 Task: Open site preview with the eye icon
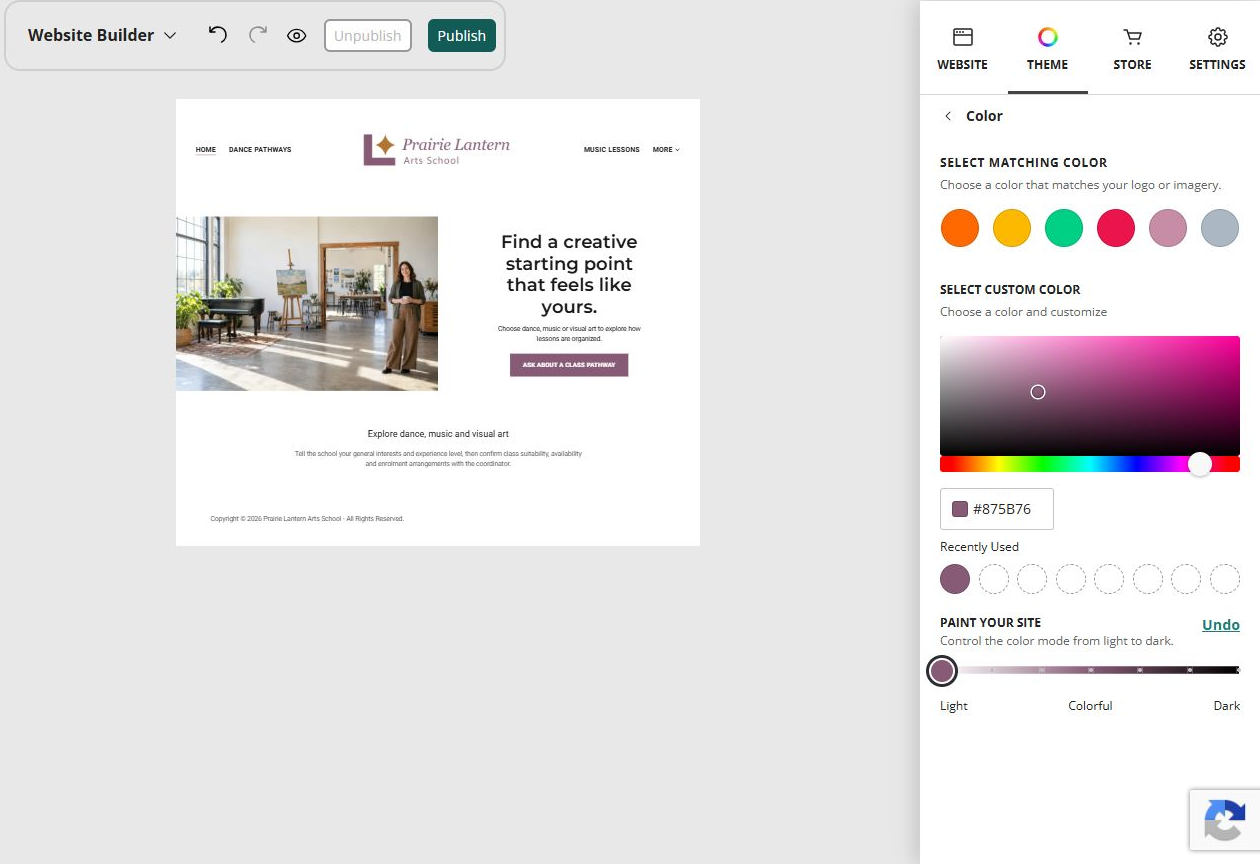pyautogui.click(x=296, y=35)
